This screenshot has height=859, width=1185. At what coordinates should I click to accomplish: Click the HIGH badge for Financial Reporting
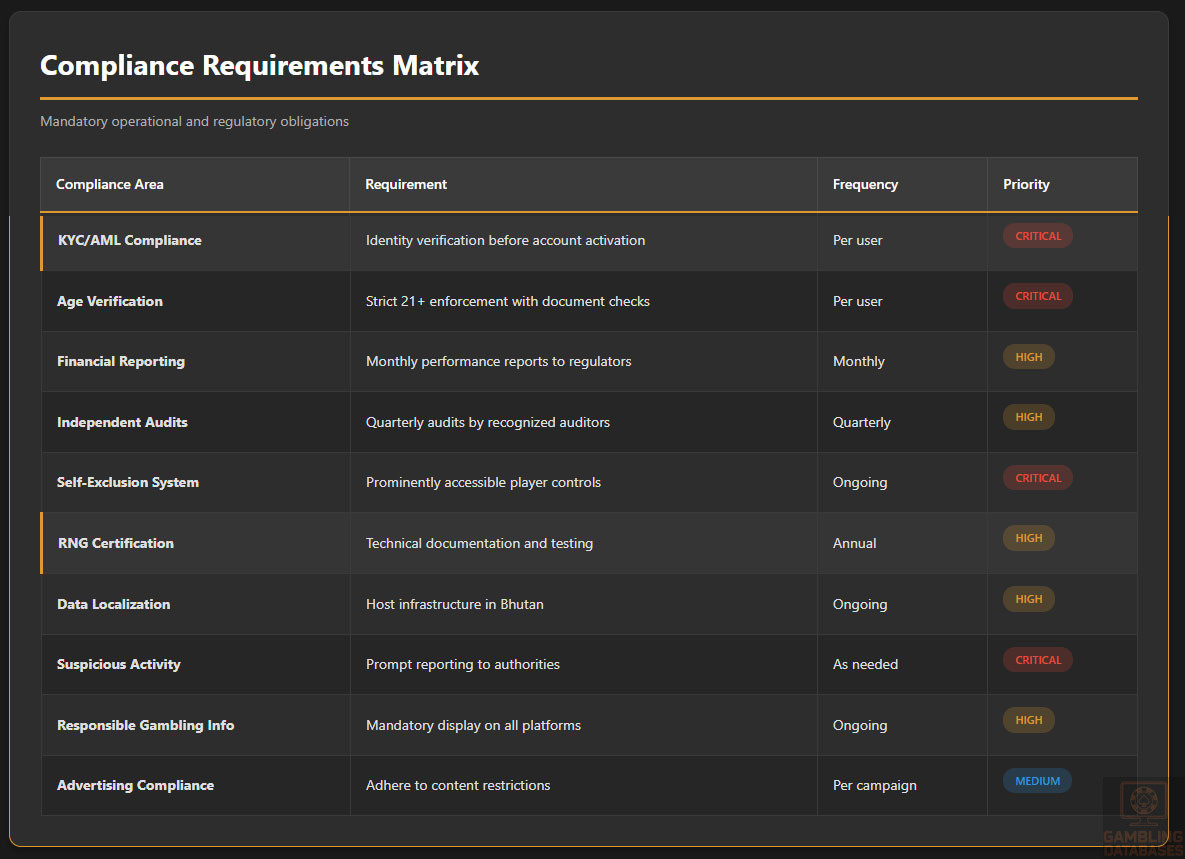click(x=1028, y=357)
